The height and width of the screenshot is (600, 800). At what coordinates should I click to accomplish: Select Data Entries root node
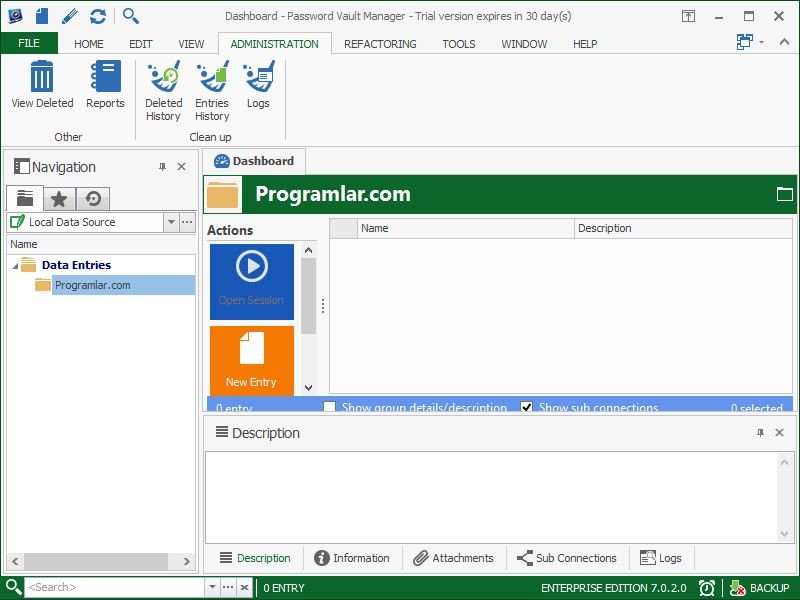click(x=77, y=265)
